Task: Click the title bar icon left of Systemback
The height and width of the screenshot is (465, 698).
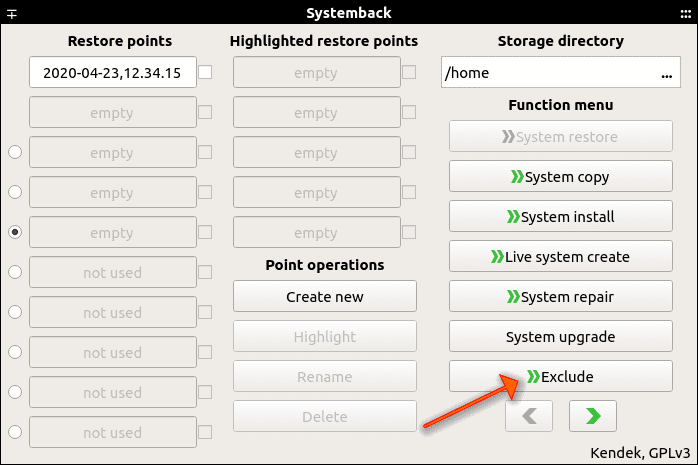Action: pos(12,14)
